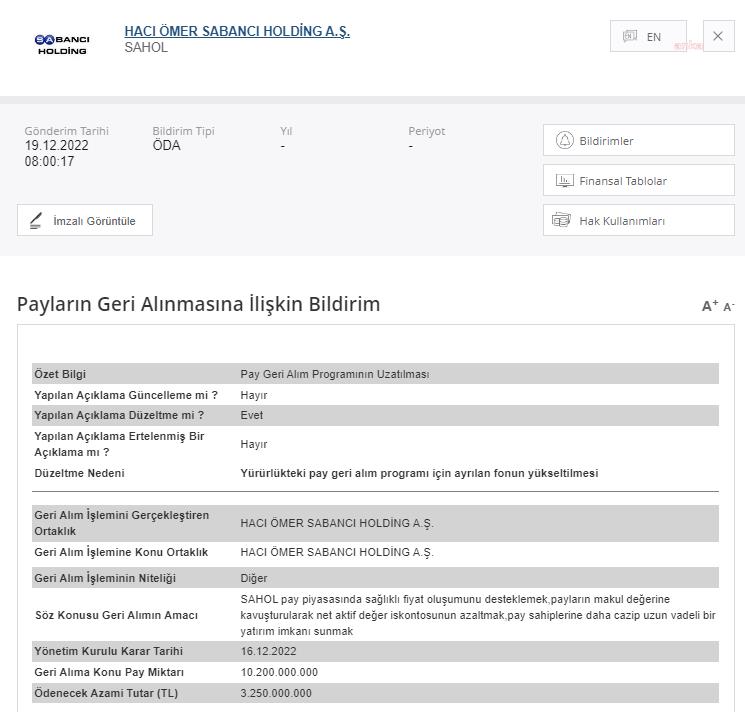Click the bell icon in Bildirimler

pos(564,141)
